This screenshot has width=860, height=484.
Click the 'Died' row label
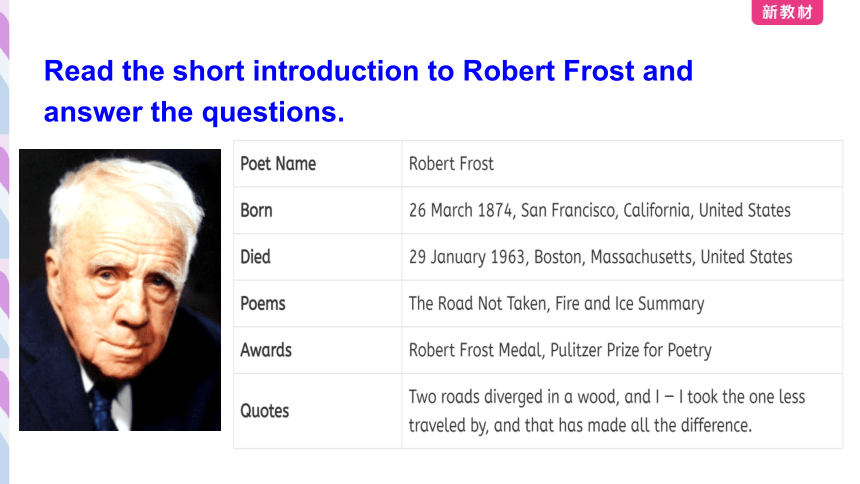(x=256, y=257)
